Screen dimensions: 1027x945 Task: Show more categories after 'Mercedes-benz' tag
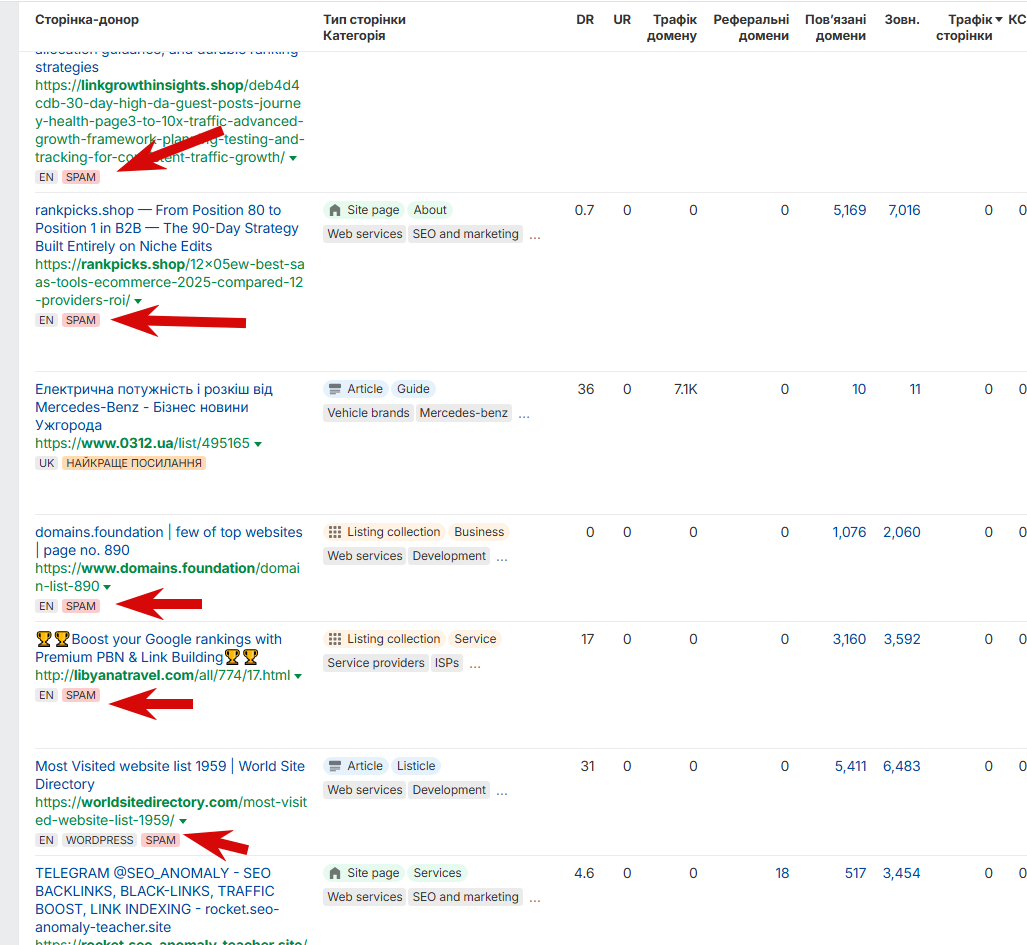[x=524, y=414]
